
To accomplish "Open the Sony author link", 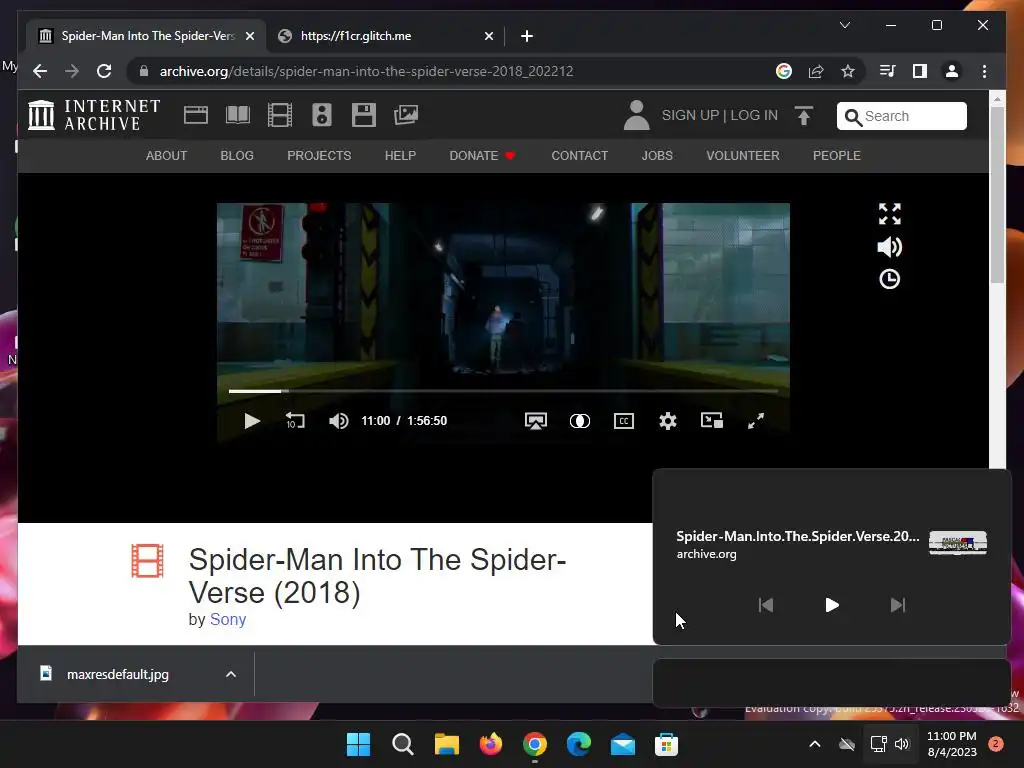I will [x=228, y=620].
